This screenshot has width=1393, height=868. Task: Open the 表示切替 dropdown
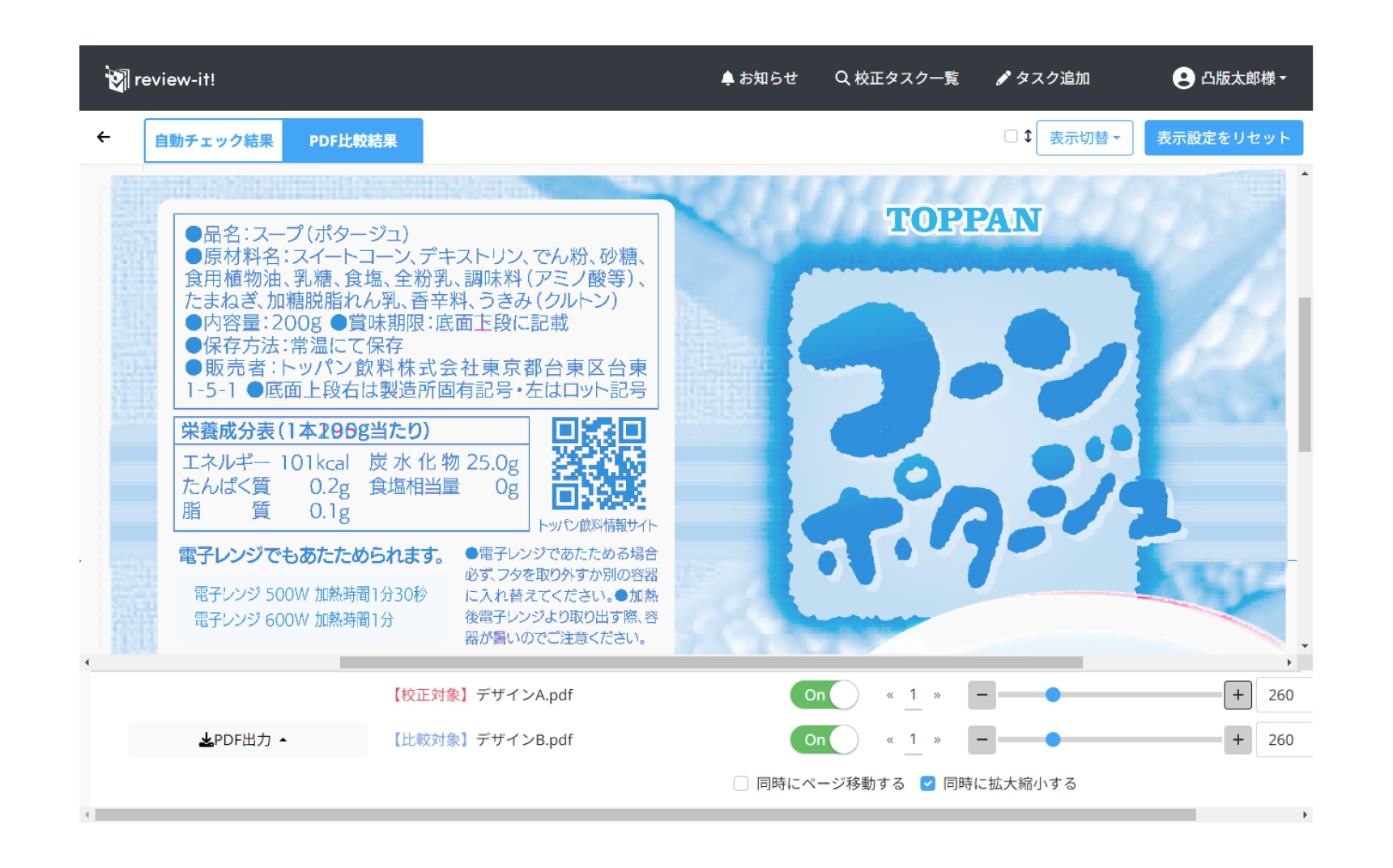pyautogui.click(x=1084, y=138)
